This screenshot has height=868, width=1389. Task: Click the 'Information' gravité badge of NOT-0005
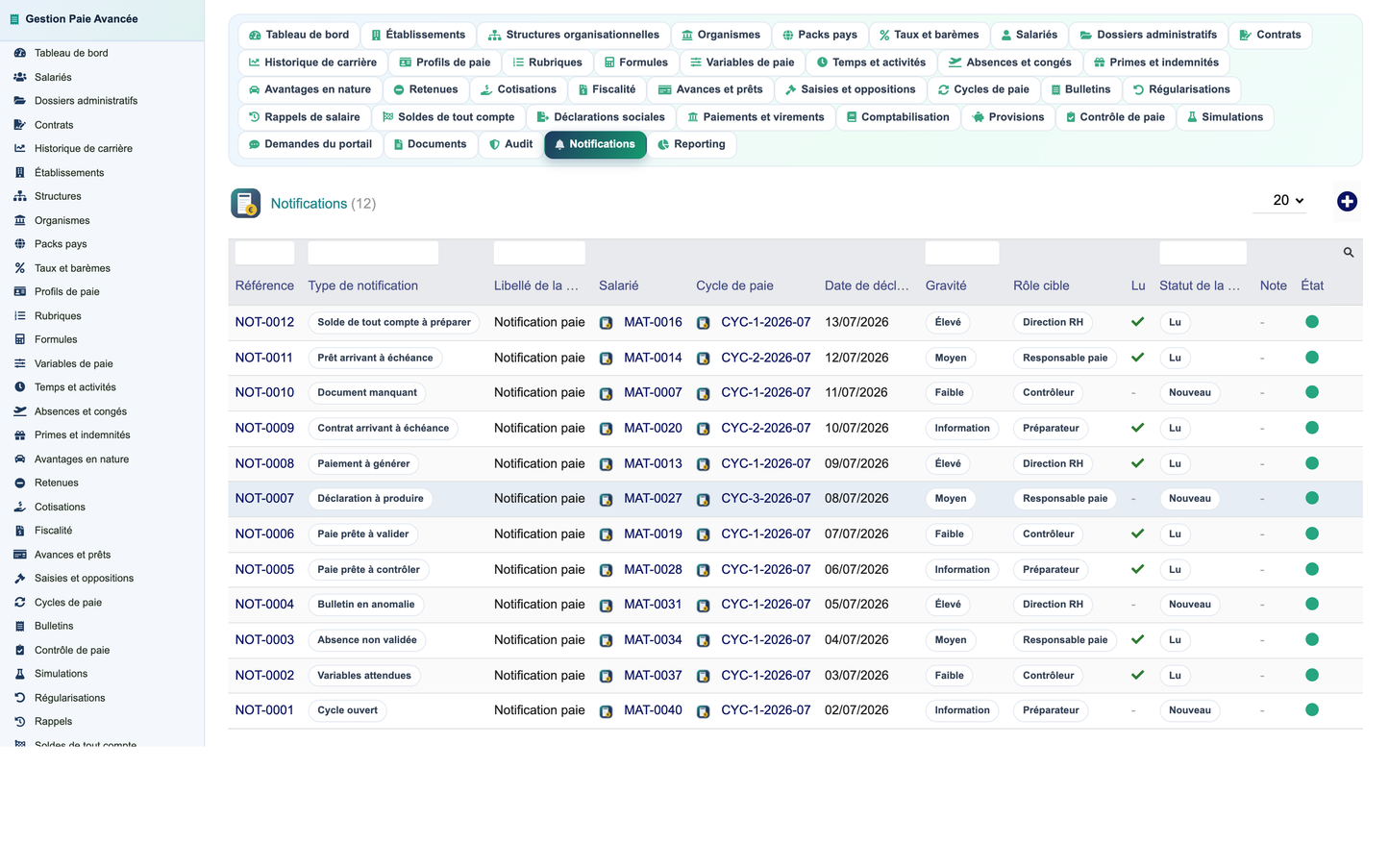point(962,569)
